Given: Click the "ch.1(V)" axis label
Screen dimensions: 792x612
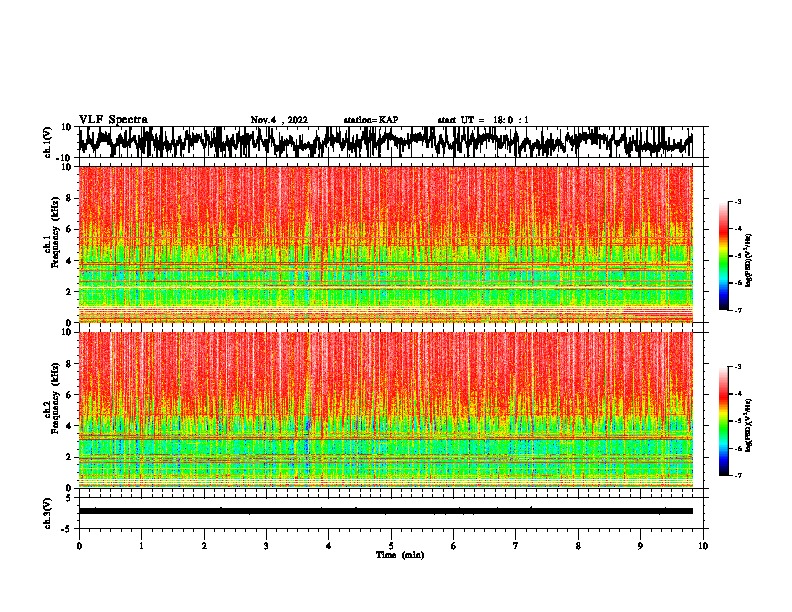Looking at the screenshot, I should point(48,142).
